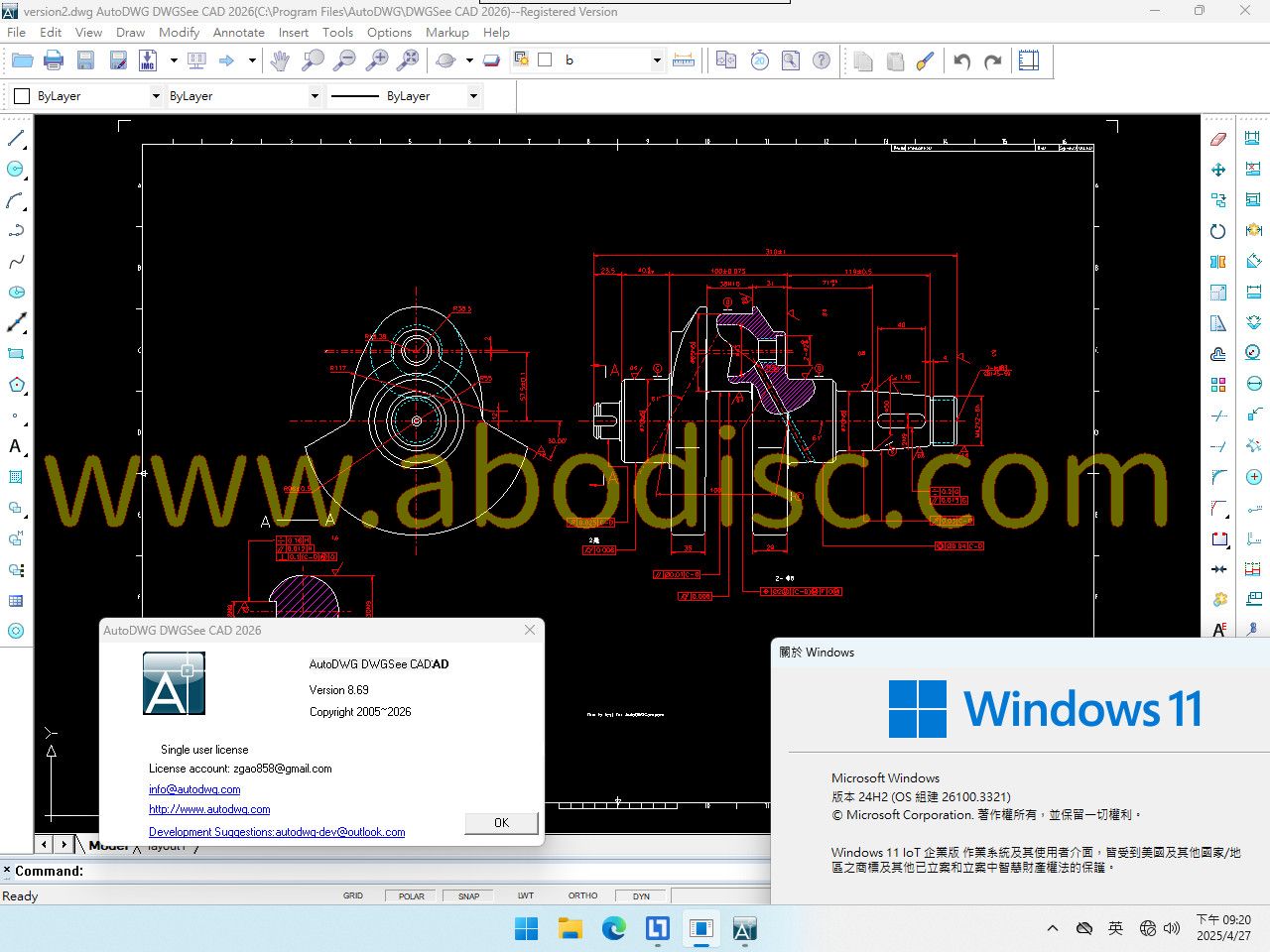
Task: Click the export to IMG icon
Action: point(148,60)
